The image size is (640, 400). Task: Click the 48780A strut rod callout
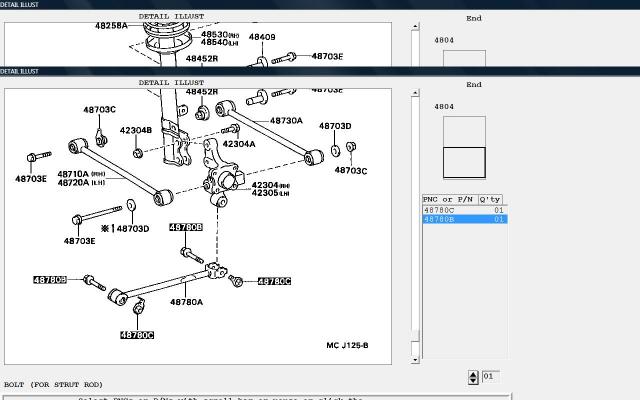186,302
